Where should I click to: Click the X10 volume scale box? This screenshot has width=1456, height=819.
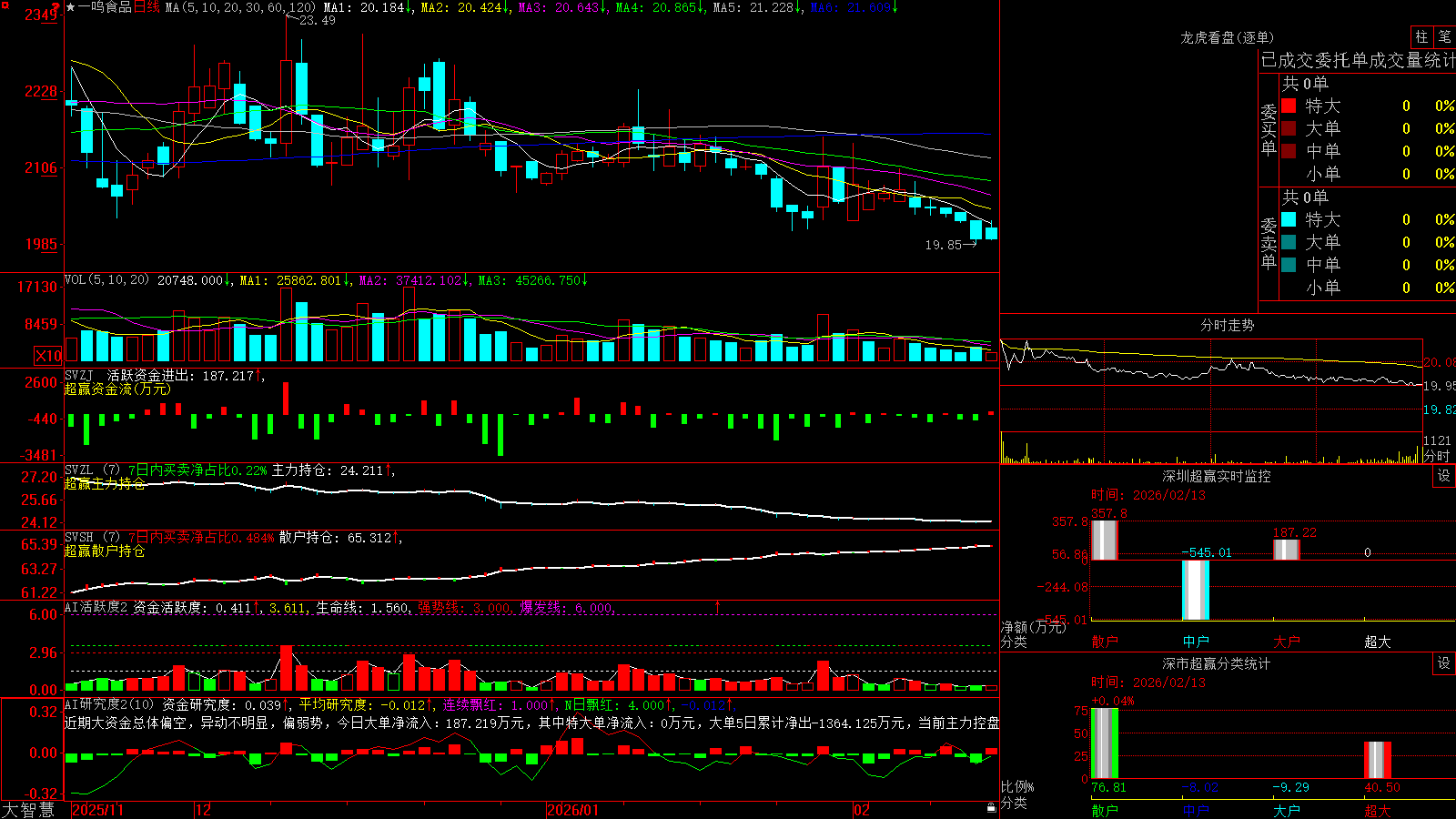click(x=48, y=356)
